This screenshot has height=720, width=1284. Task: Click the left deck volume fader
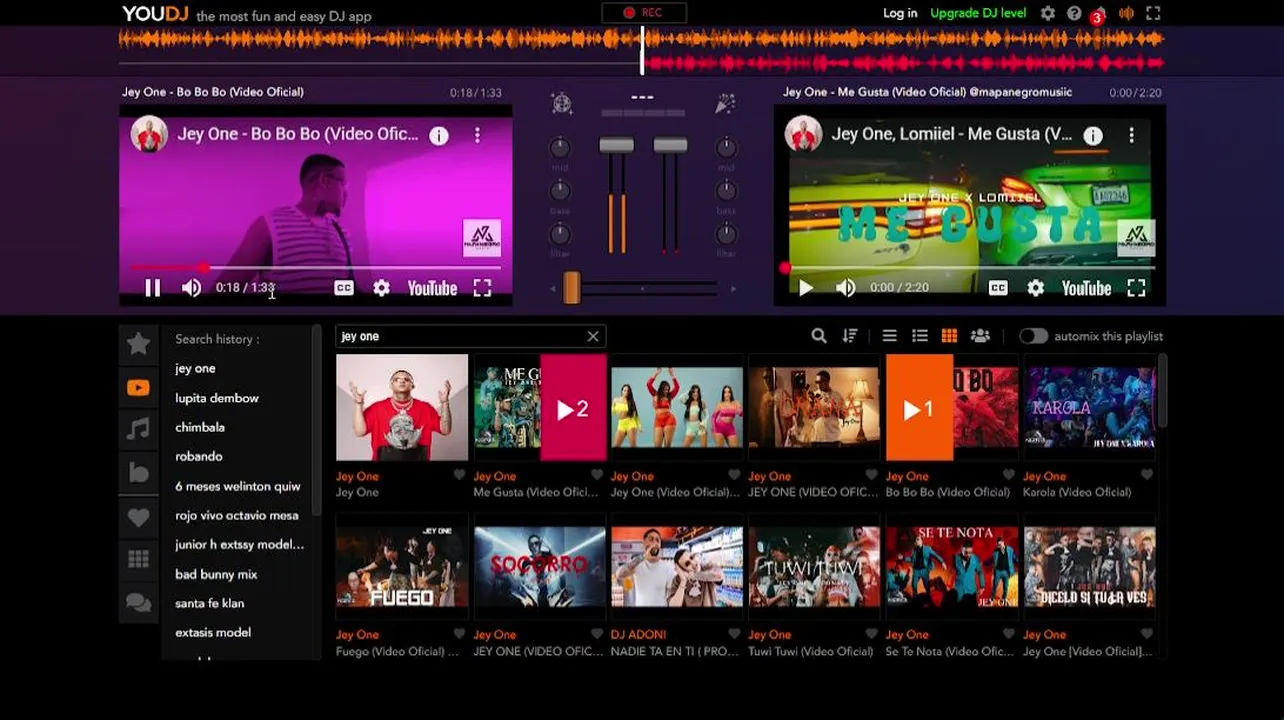pyautogui.click(x=616, y=145)
